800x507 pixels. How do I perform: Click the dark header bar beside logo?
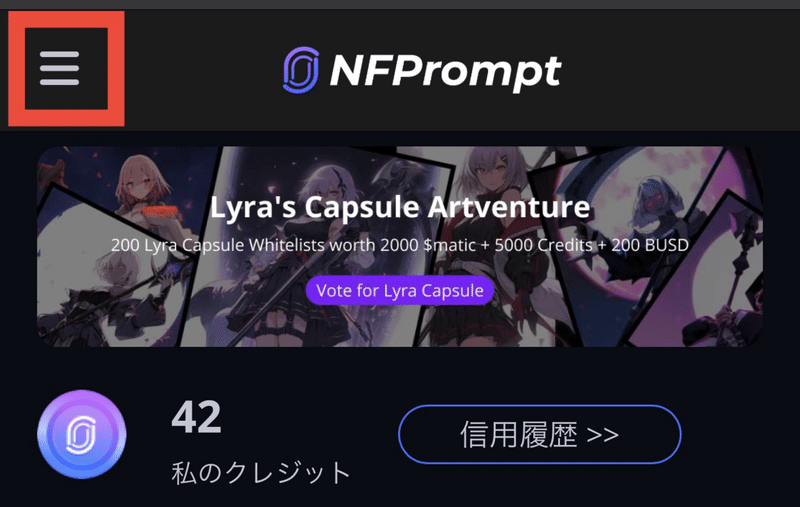(679, 70)
